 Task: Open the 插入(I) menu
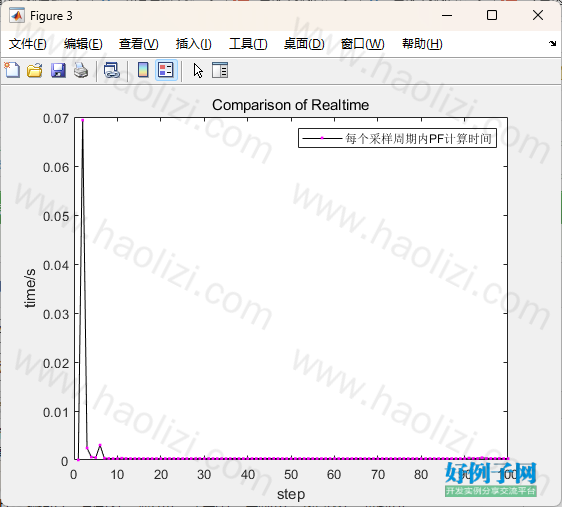click(194, 44)
